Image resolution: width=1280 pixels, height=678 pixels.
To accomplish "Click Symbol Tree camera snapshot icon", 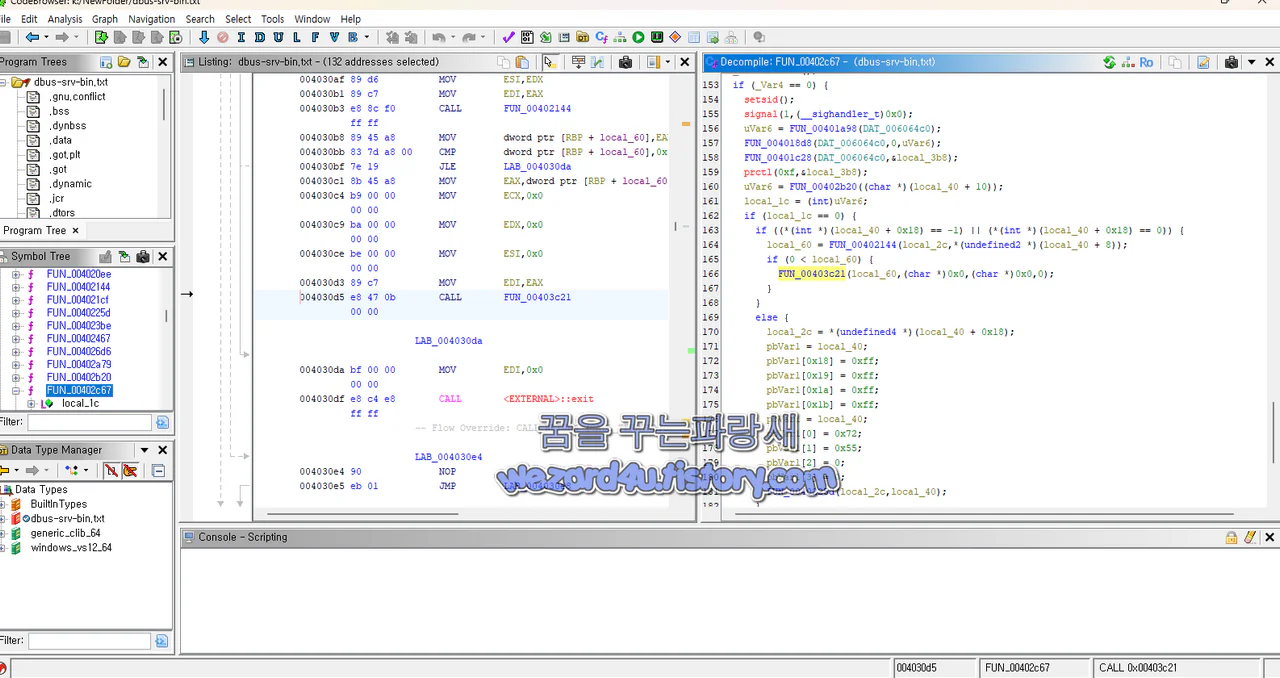I will 143,256.
